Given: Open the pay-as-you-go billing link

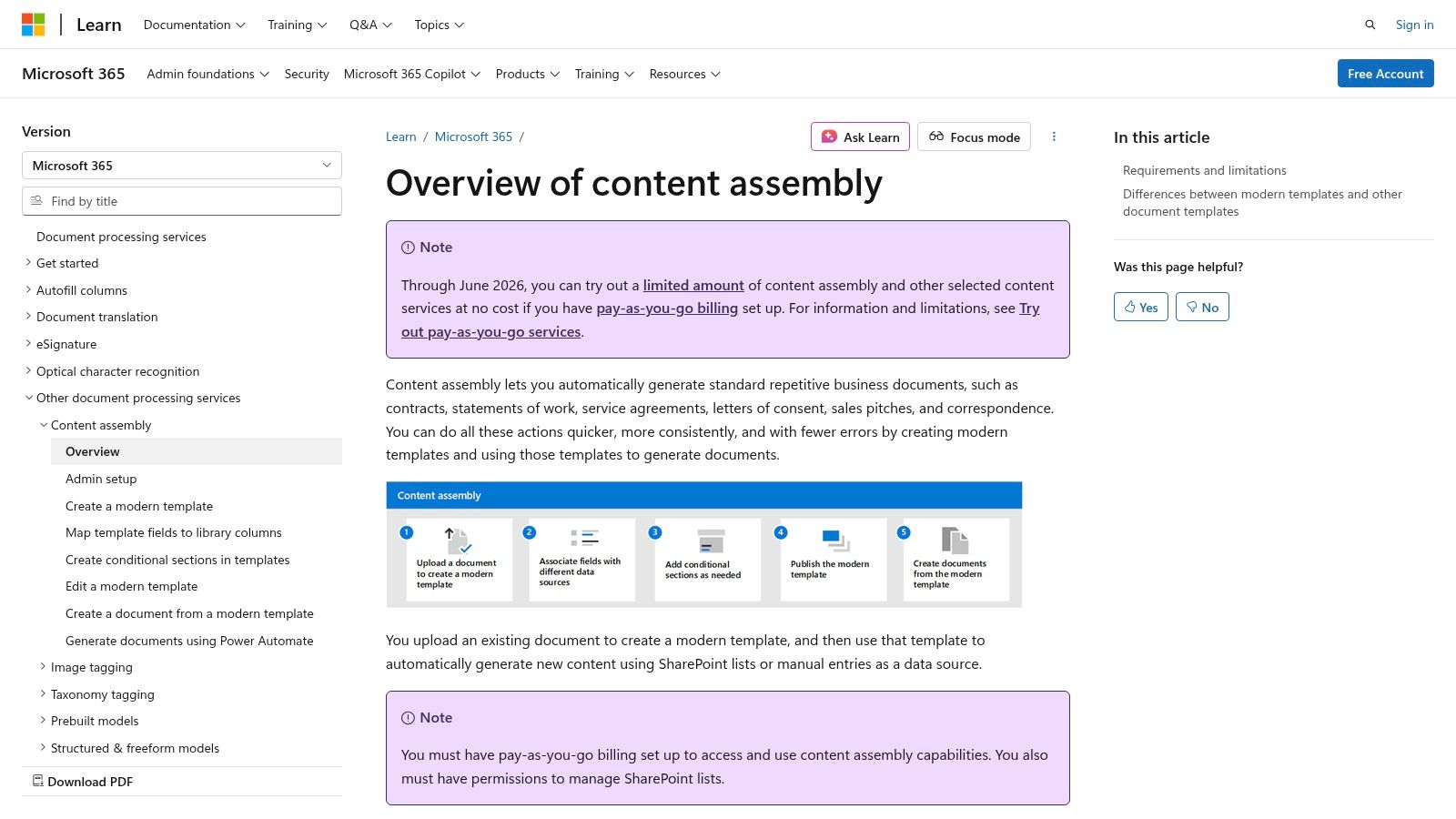Looking at the screenshot, I should (x=667, y=308).
